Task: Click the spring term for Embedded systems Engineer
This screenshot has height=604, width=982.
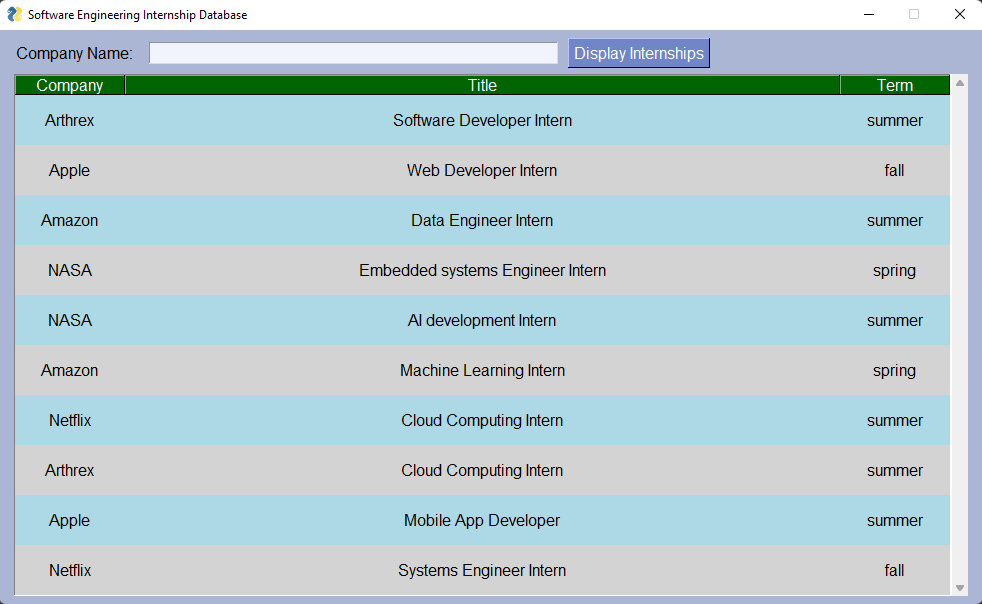Action: click(894, 271)
